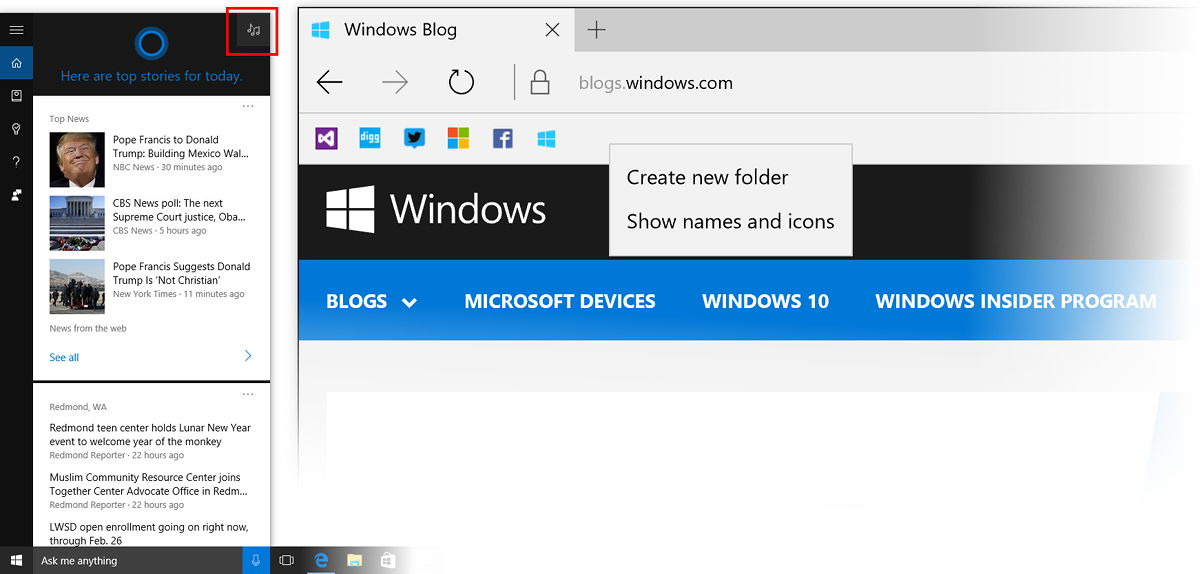The image size is (1200, 574).
Task: Open File Explorer from taskbar
Action: click(354, 560)
